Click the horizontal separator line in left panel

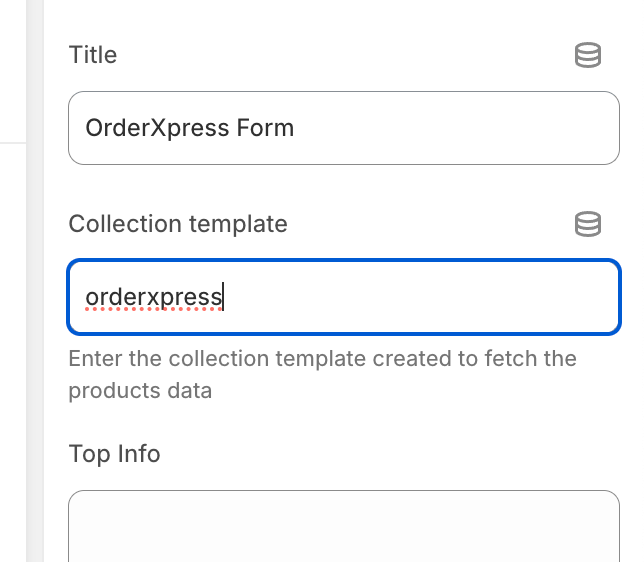12,143
